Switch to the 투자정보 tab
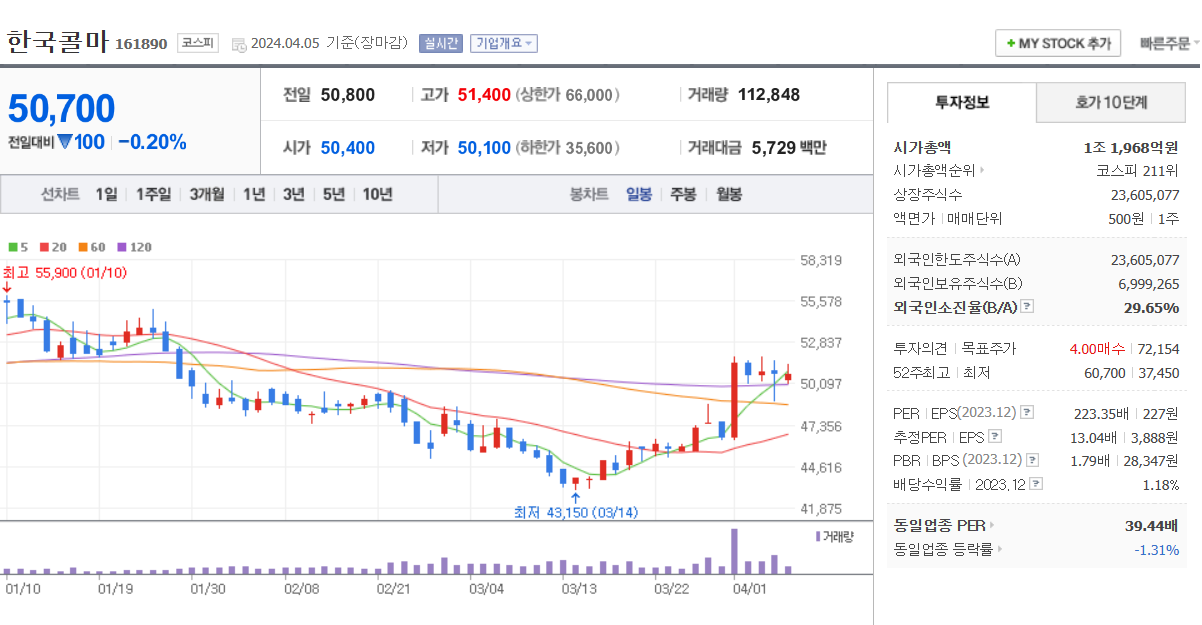The image size is (1202, 625). [962, 102]
